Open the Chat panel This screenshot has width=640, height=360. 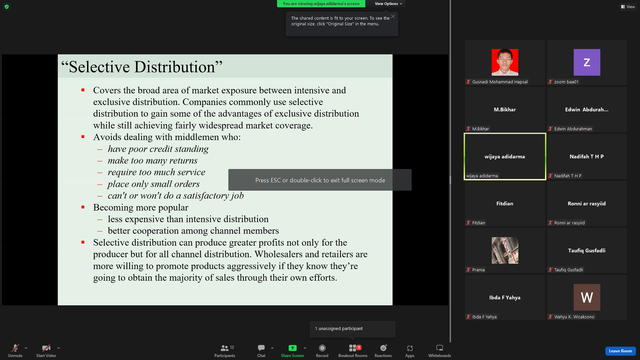261,350
